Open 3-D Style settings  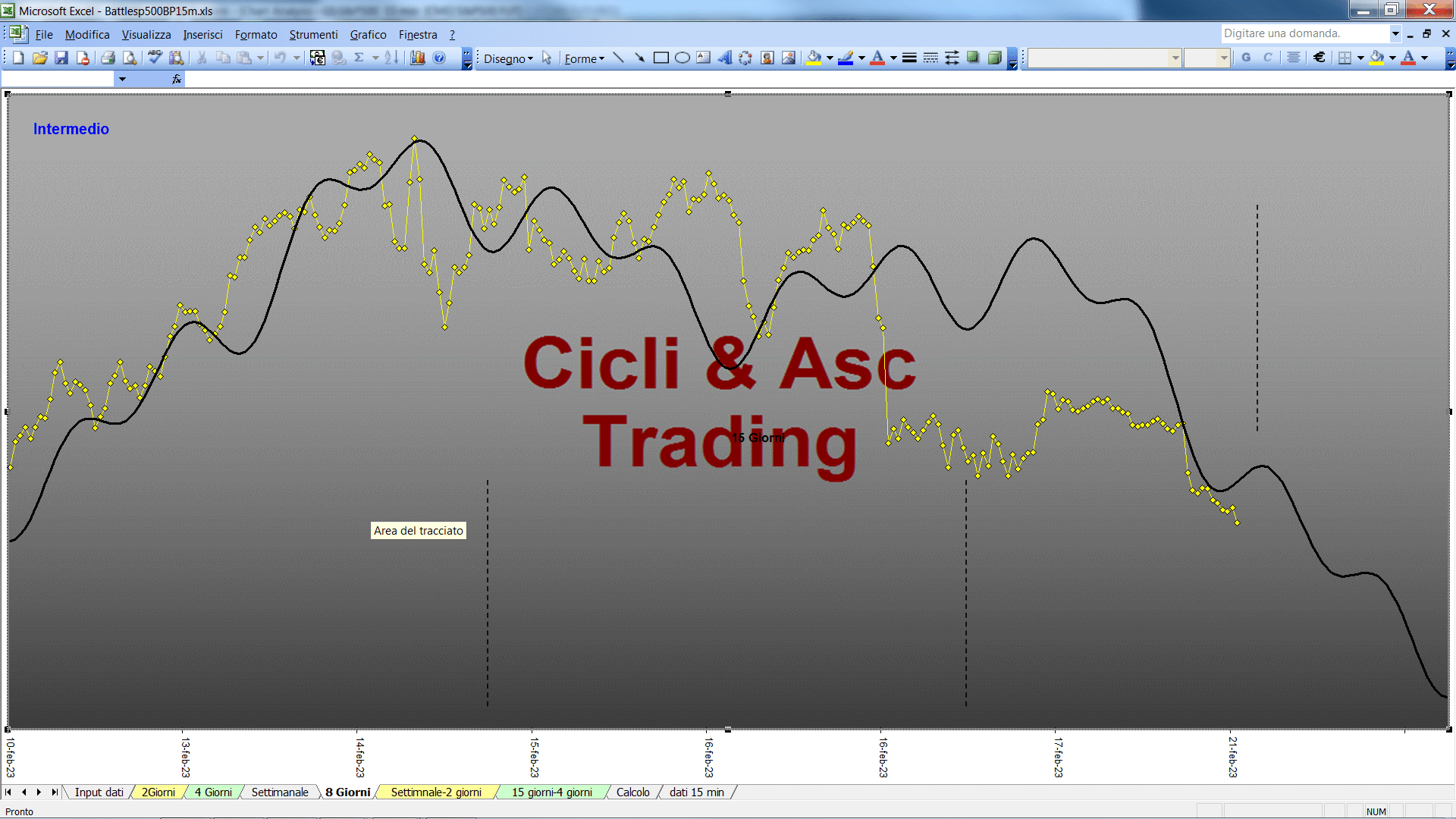point(994,58)
